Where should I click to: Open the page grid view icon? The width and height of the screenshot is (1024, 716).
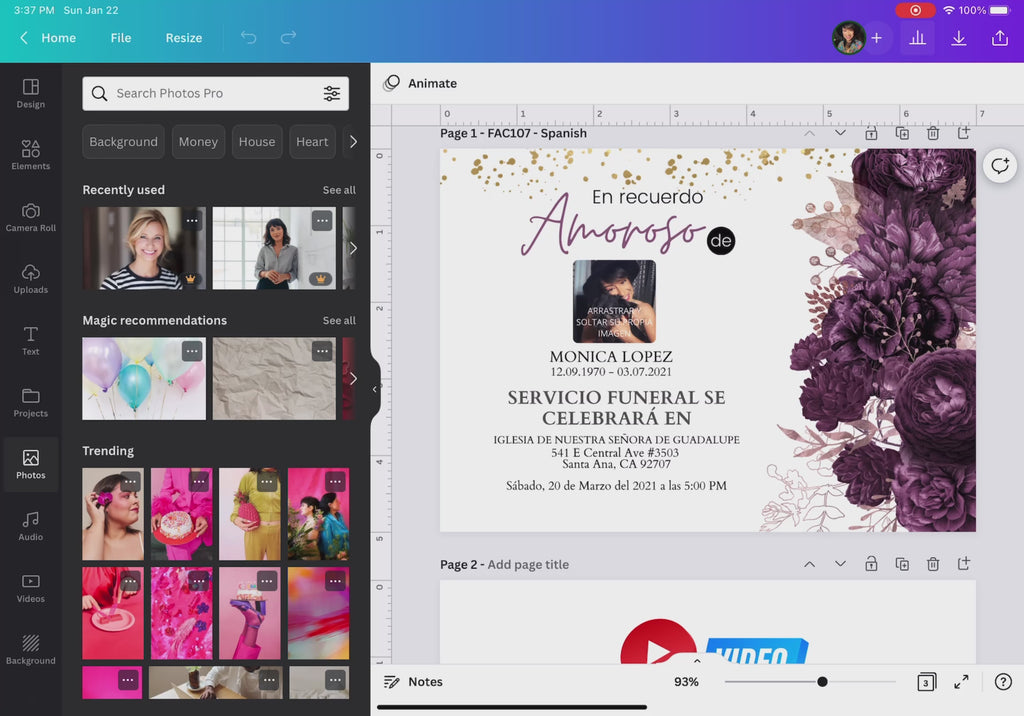[925, 682]
